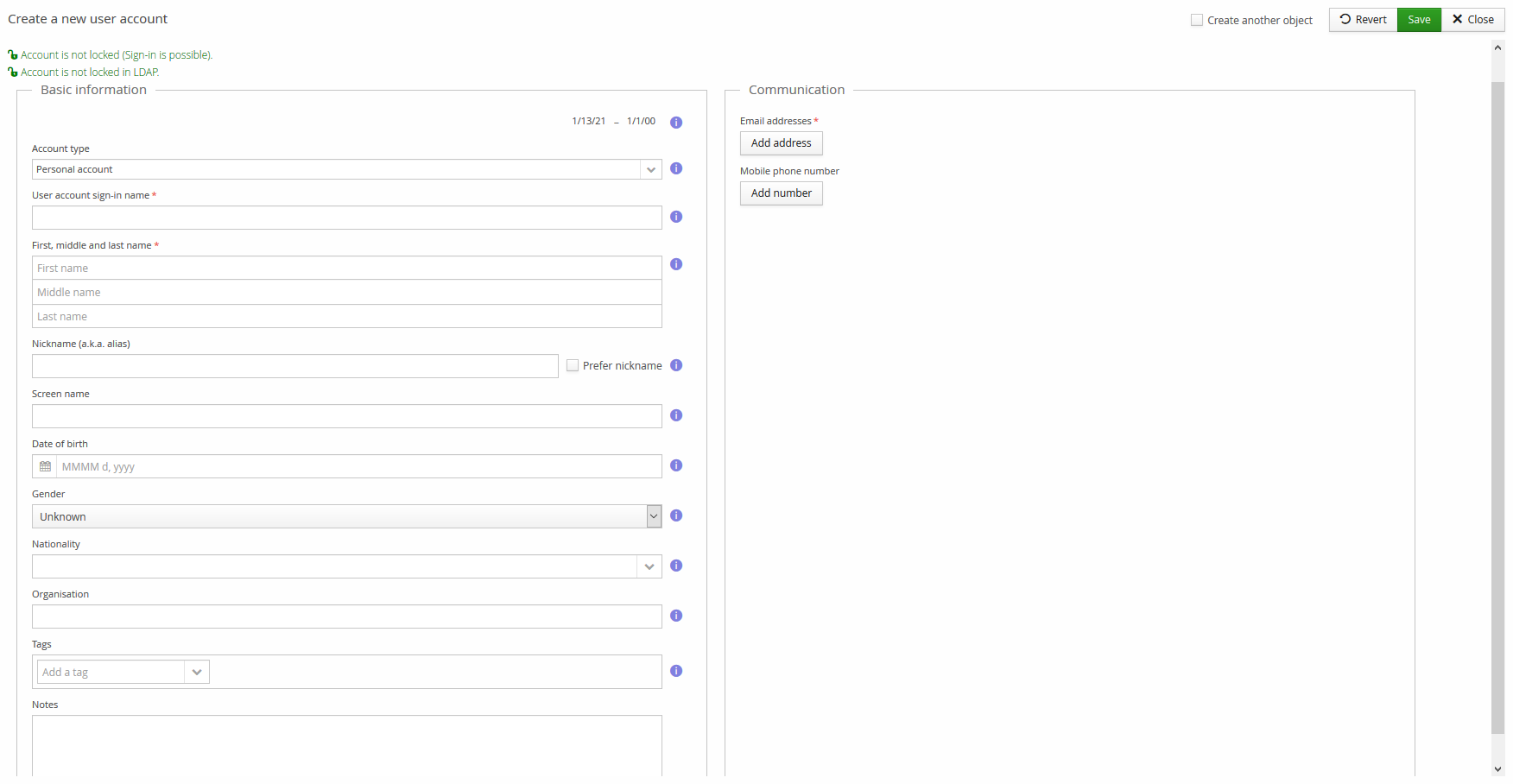Image resolution: width=1513 pixels, height=784 pixels.
Task: Open info icon beside First name field
Action: coord(676,264)
